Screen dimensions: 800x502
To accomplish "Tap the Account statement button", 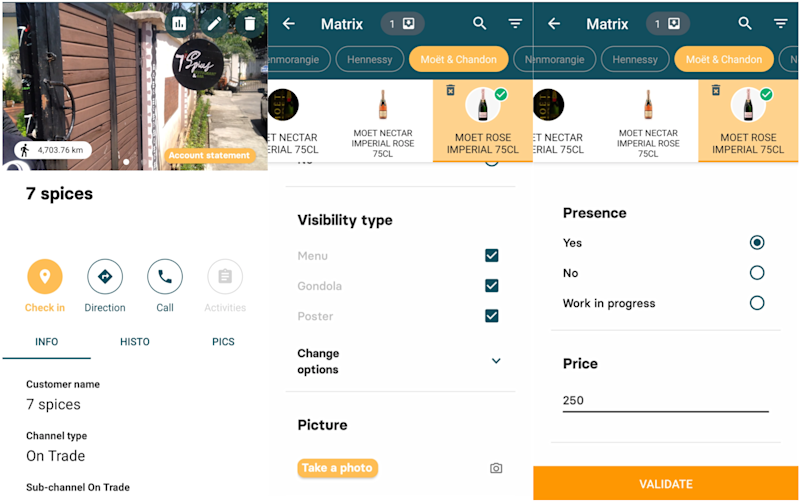I will point(209,155).
